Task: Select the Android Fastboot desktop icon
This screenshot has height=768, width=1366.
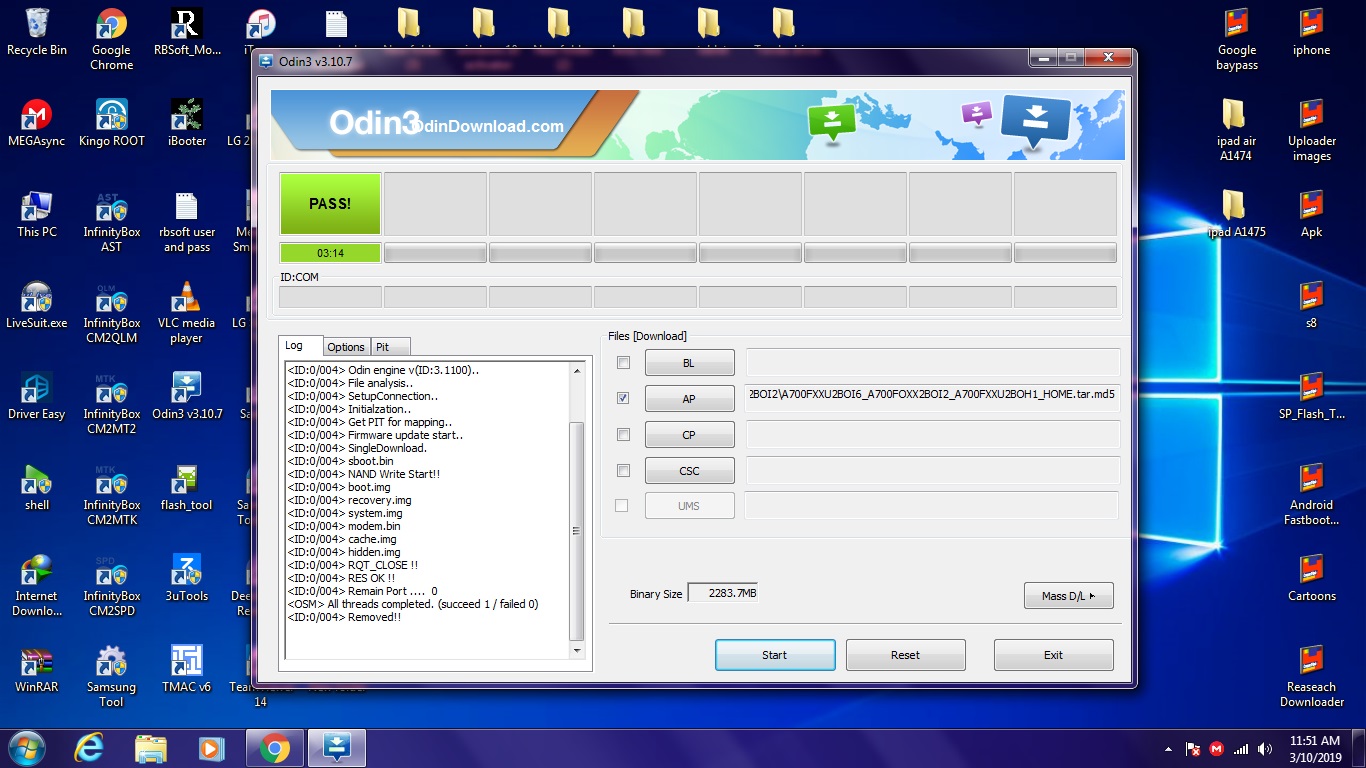Action: pyautogui.click(x=1312, y=494)
